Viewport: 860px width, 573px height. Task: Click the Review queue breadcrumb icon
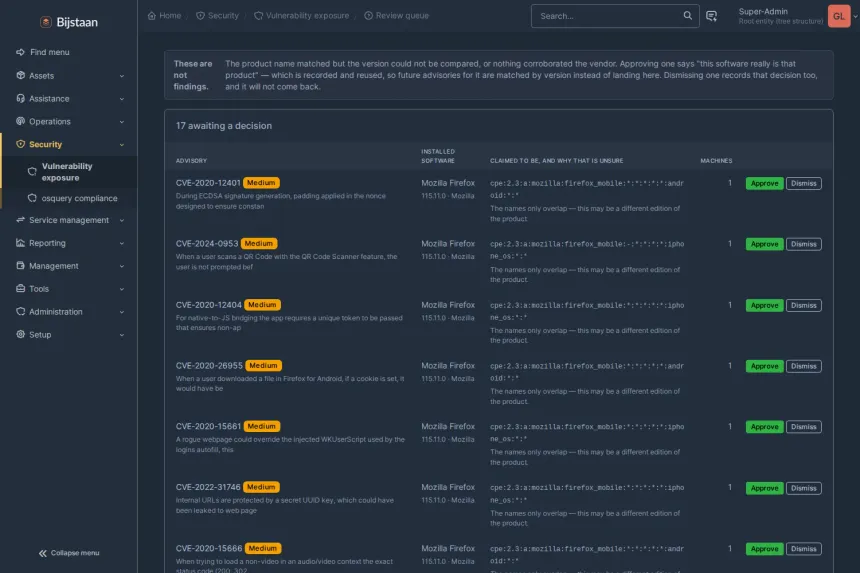coord(369,15)
